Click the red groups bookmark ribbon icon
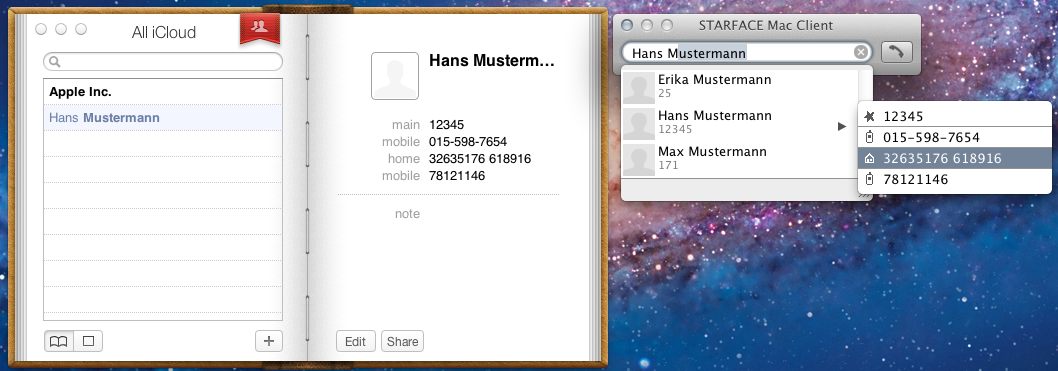This screenshot has width=1058, height=371. 260,28
